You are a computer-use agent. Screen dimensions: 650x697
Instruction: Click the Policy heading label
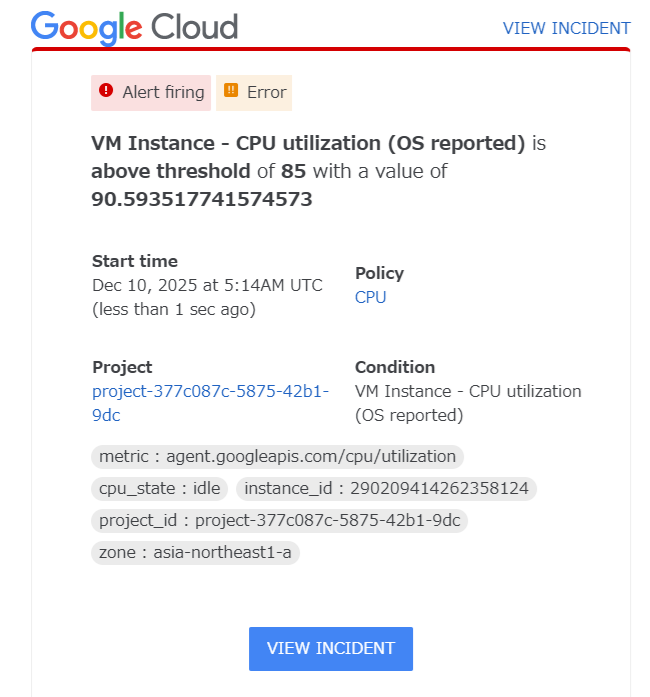click(379, 273)
